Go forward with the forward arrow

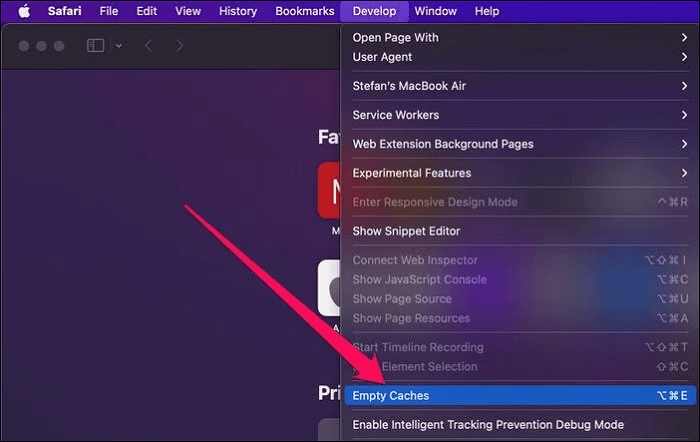(x=179, y=46)
